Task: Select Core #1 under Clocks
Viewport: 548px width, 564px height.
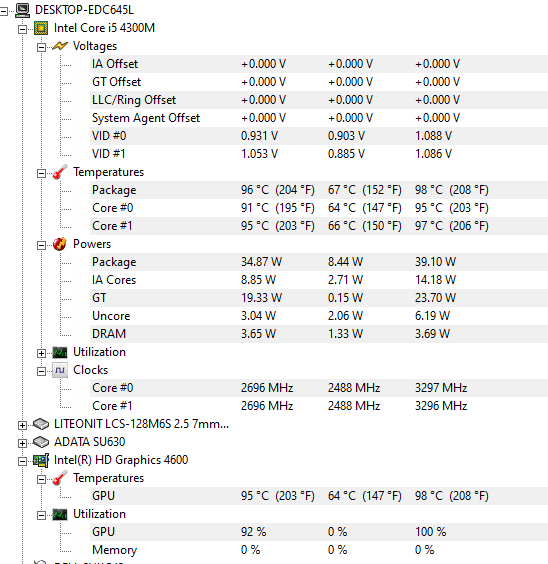Action: [x=112, y=406]
